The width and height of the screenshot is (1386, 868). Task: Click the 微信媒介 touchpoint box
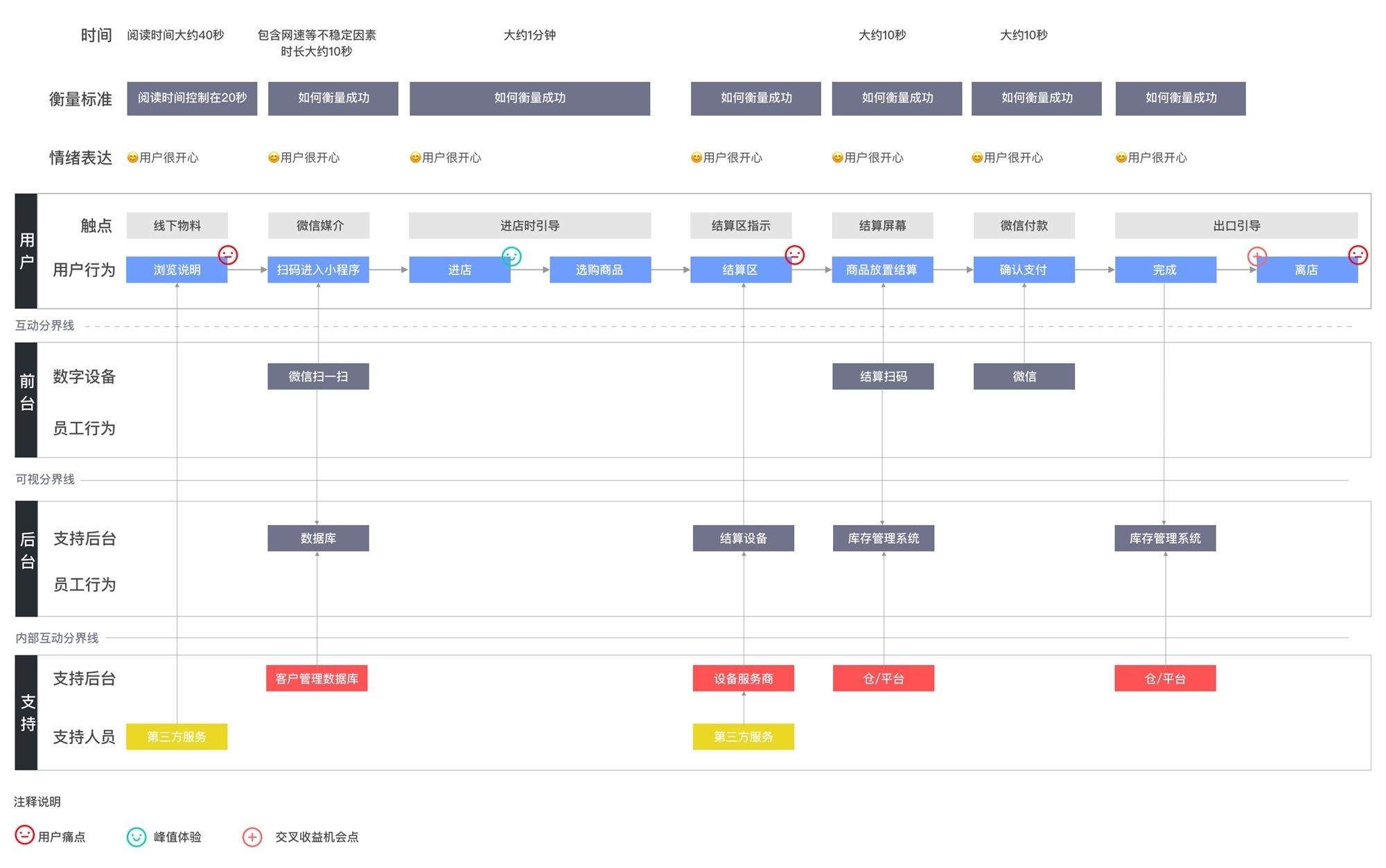318,225
